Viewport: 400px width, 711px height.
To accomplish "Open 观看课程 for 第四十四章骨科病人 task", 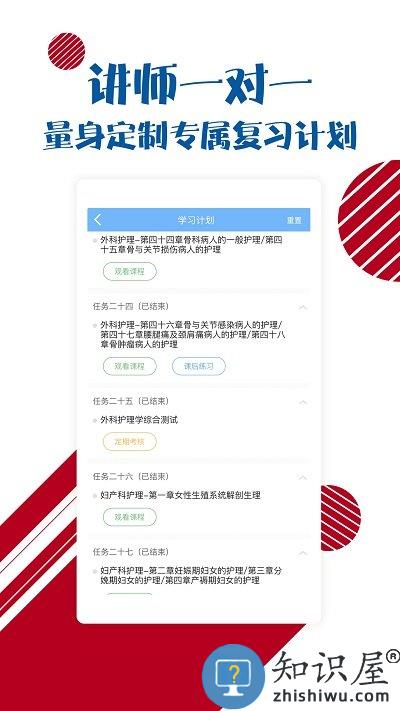I will [130, 272].
